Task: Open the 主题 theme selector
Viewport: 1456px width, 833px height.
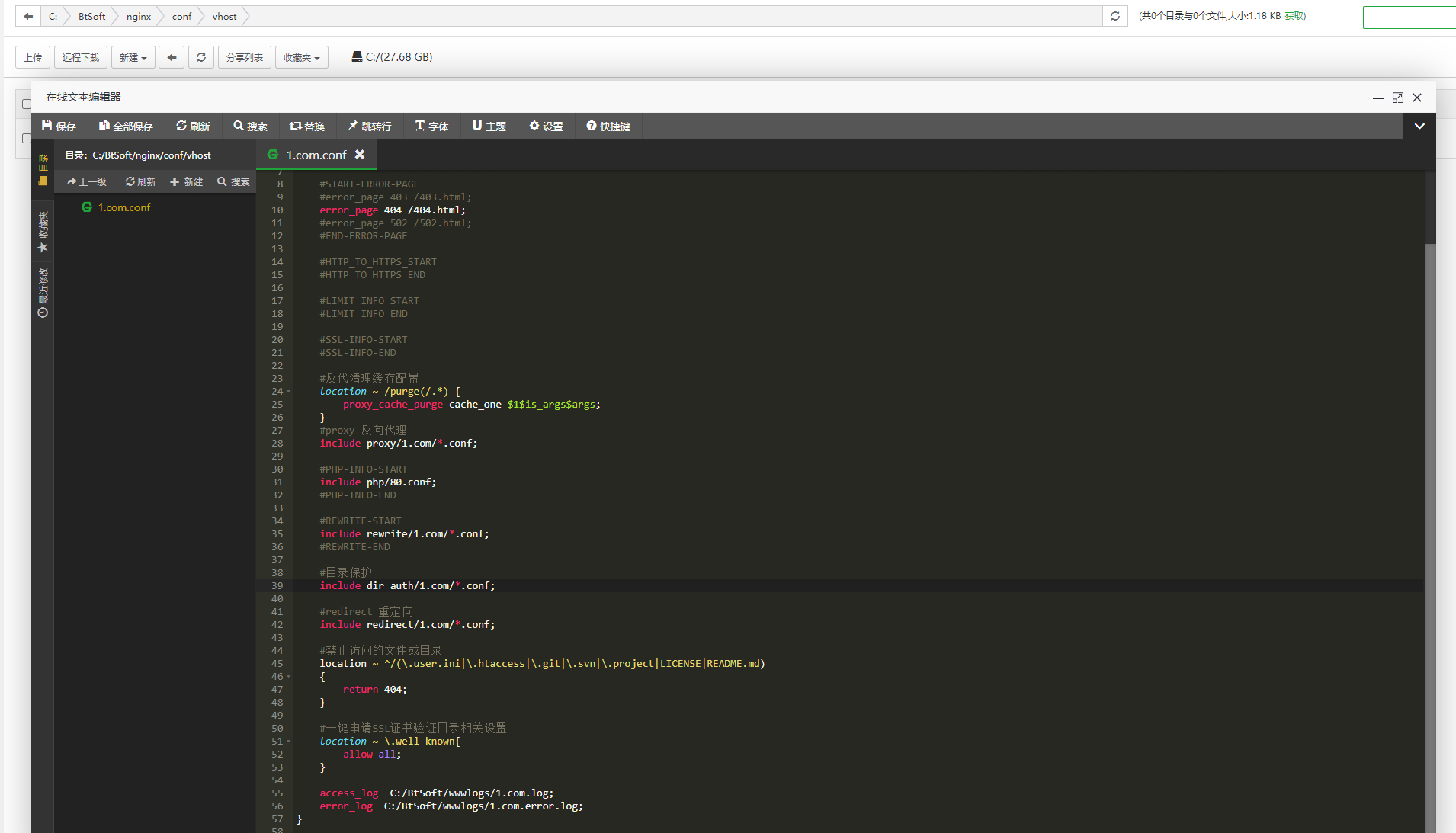Action: point(489,127)
